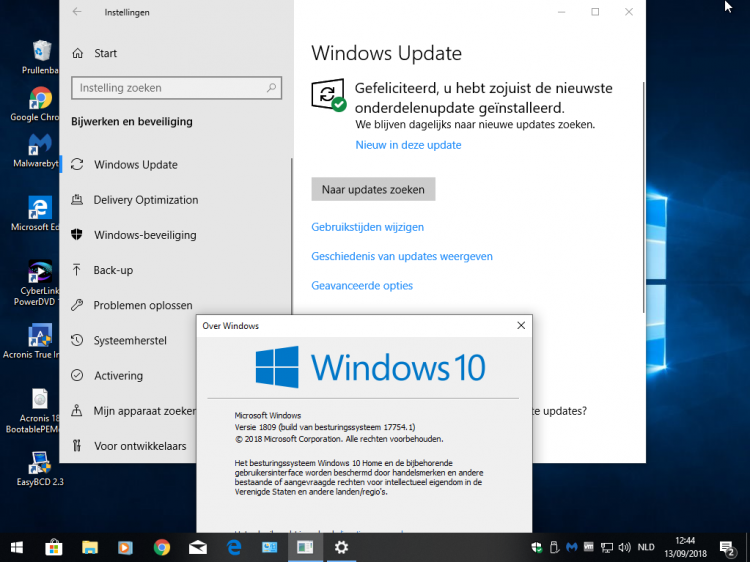The width and height of the screenshot is (750, 562).
Task: Select the Back-up sidebar item
Action: (x=112, y=270)
